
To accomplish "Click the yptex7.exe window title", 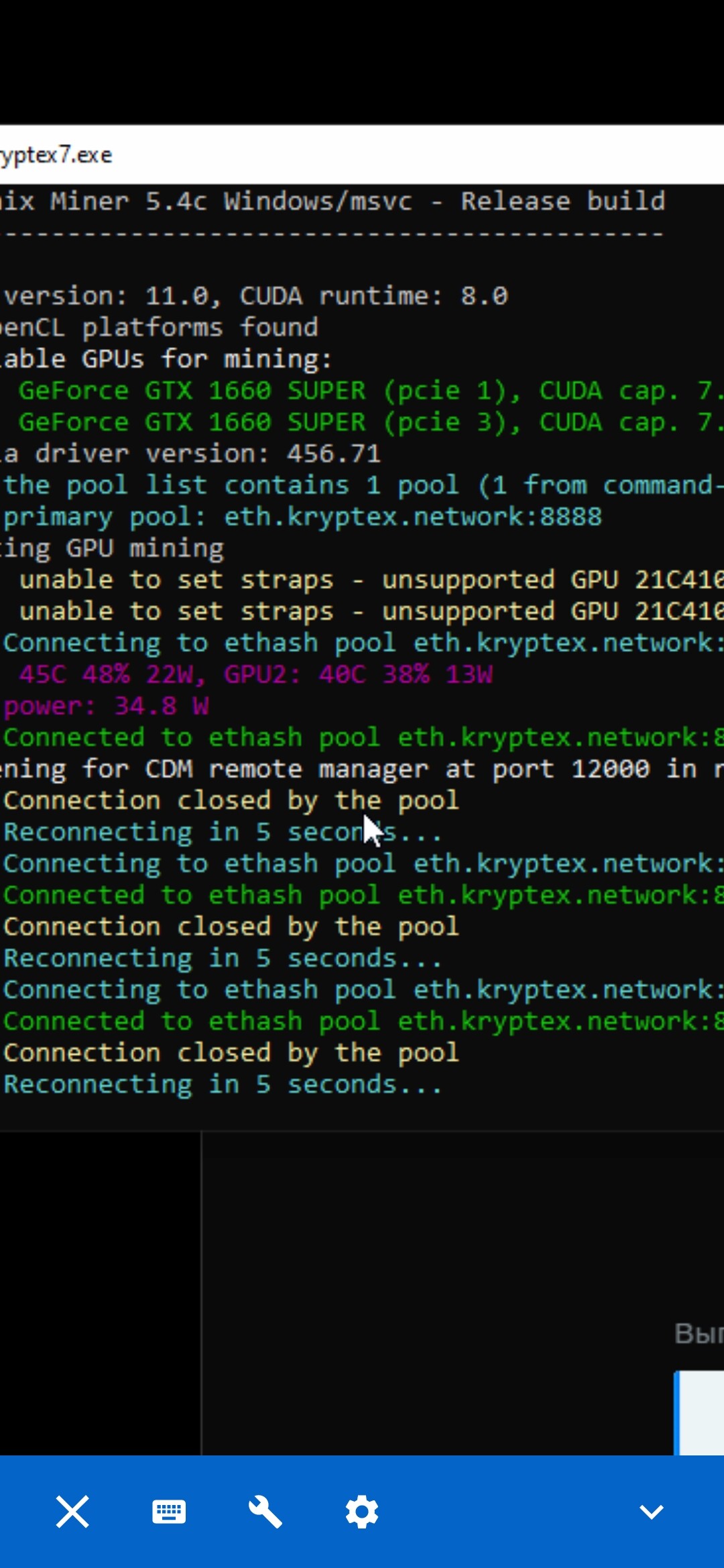I will [x=56, y=155].
